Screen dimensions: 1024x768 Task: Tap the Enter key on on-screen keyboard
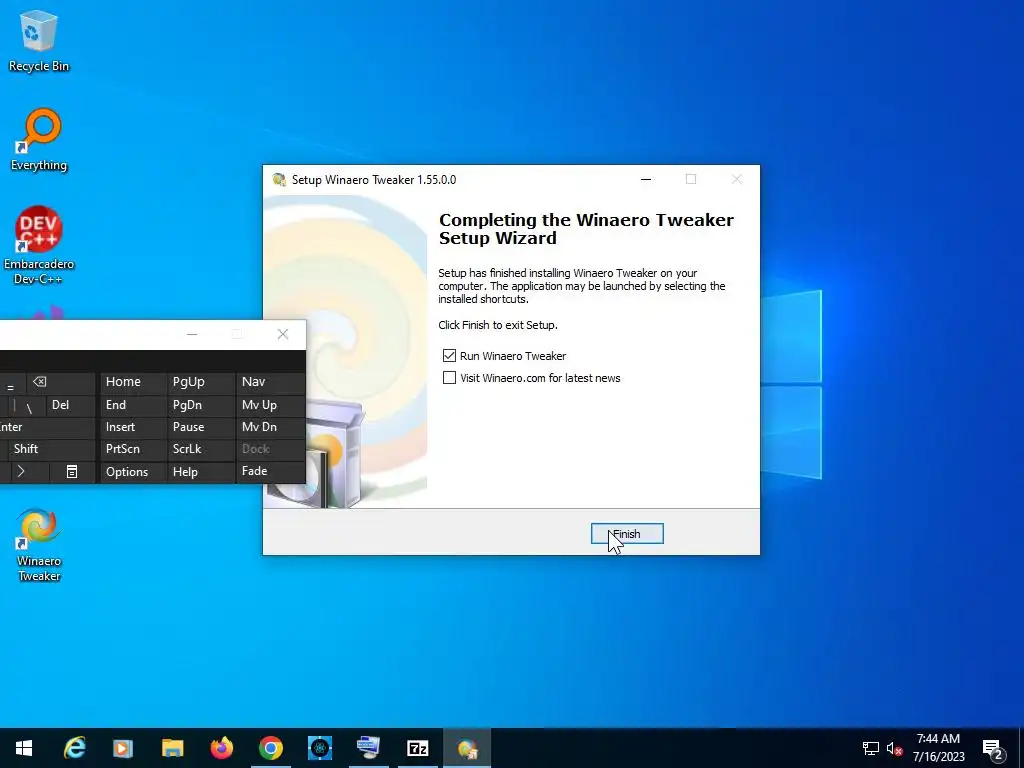[x=47, y=427]
